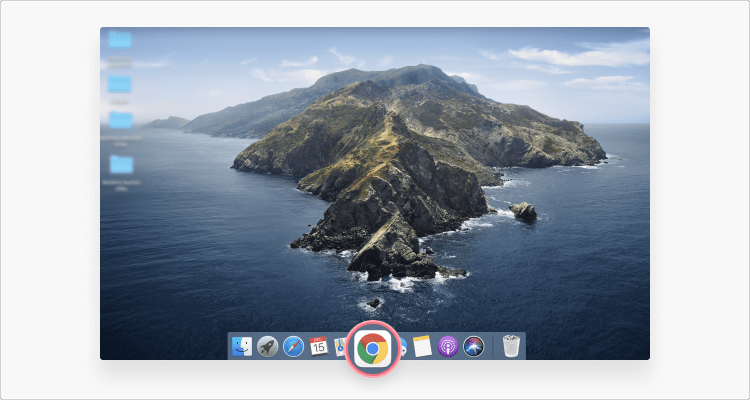The height and width of the screenshot is (400, 750).
Task: Open Calendar icon showing 15
Action: [x=319, y=346]
